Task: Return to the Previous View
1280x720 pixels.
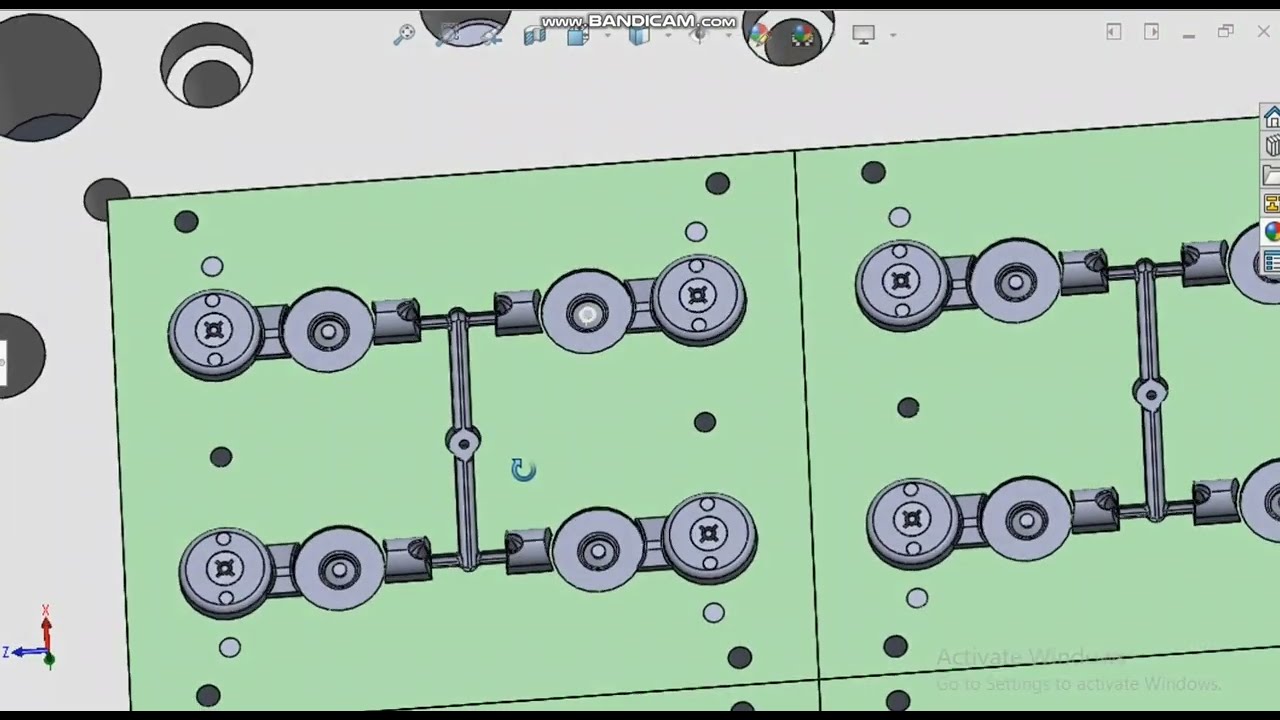Action: click(x=491, y=36)
